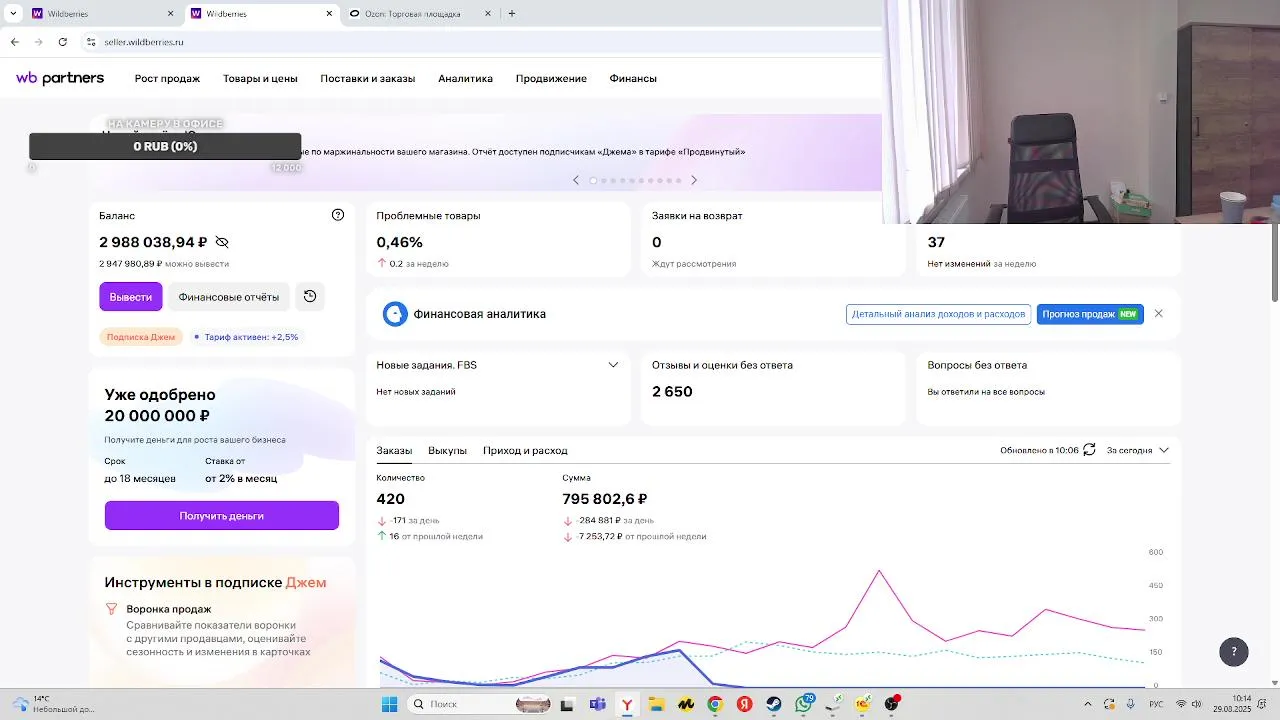This screenshot has width=1280, height=720.
Task: Open Yandex Browser from the taskbar
Action: [627, 704]
